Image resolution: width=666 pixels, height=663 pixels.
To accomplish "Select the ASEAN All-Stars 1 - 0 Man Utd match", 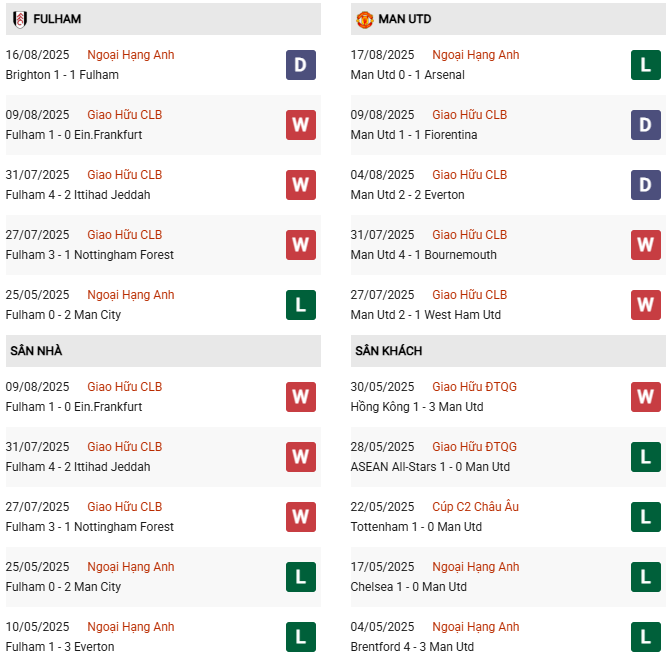I will pos(430,467).
